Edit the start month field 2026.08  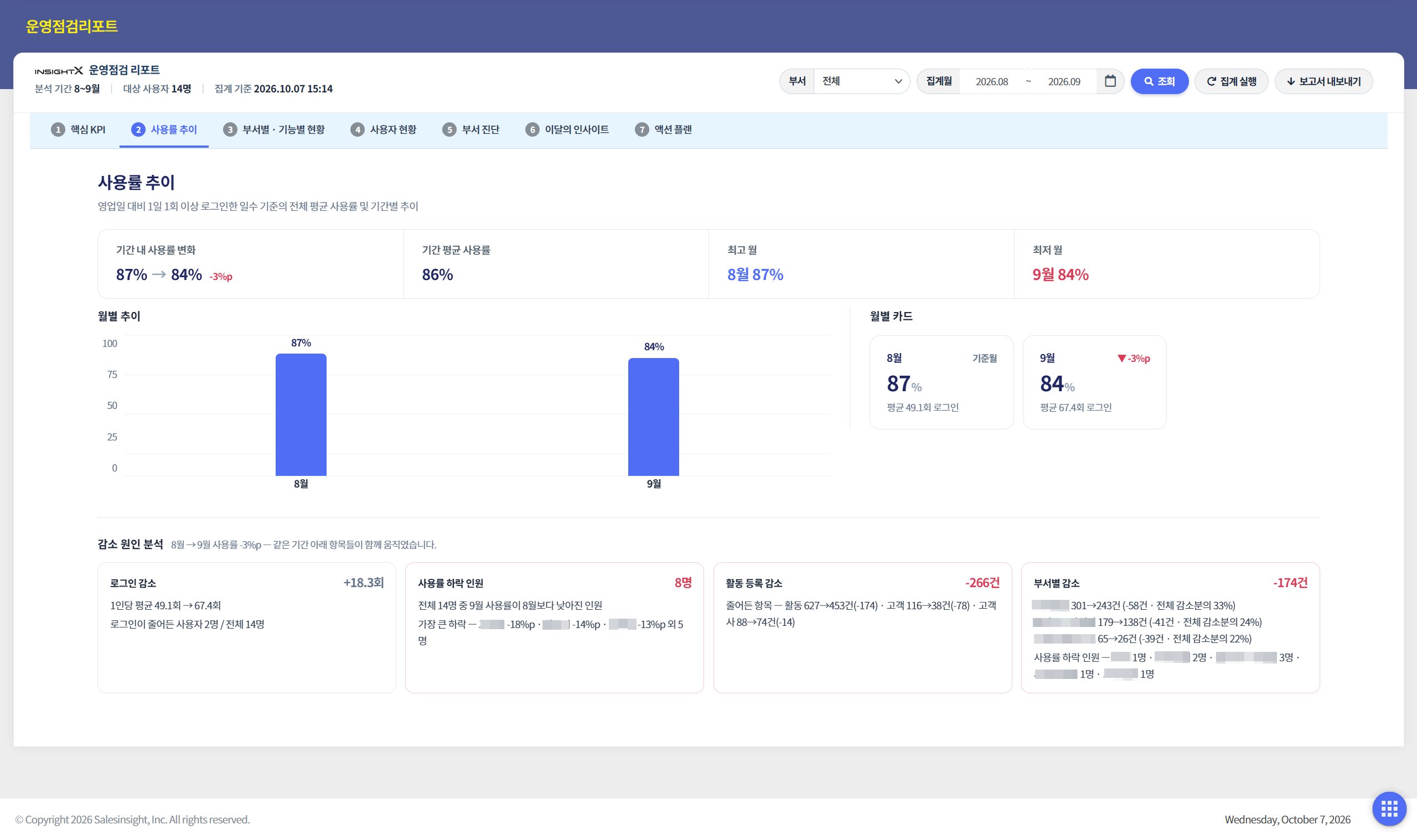tap(992, 81)
